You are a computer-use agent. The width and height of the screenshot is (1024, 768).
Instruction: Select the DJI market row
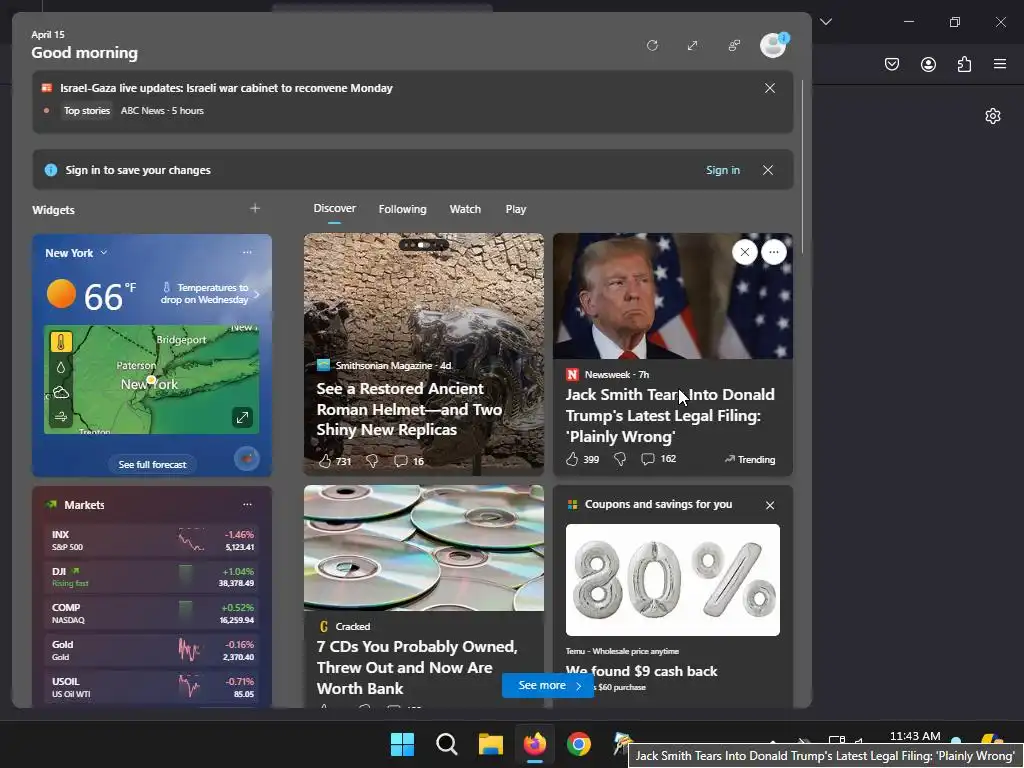(152, 577)
